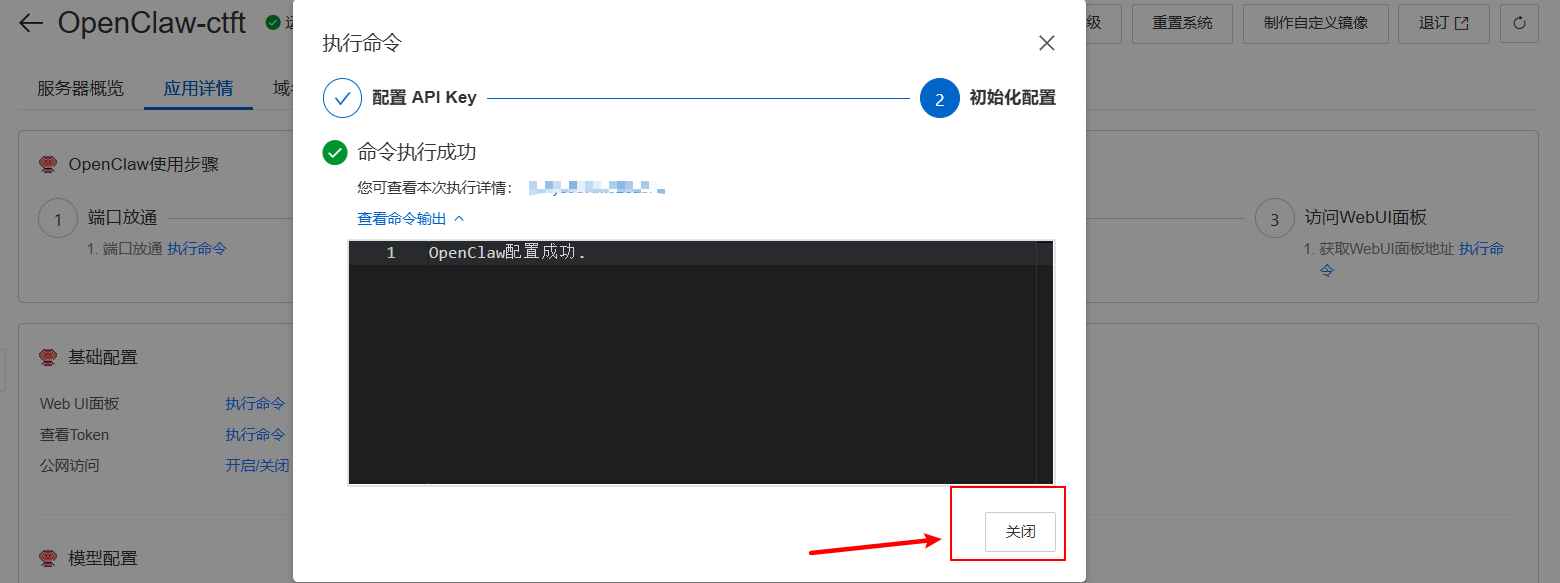Click the OpenClaw-ctft page title
The width and height of the screenshot is (1560, 583).
click(x=152, y=23)
